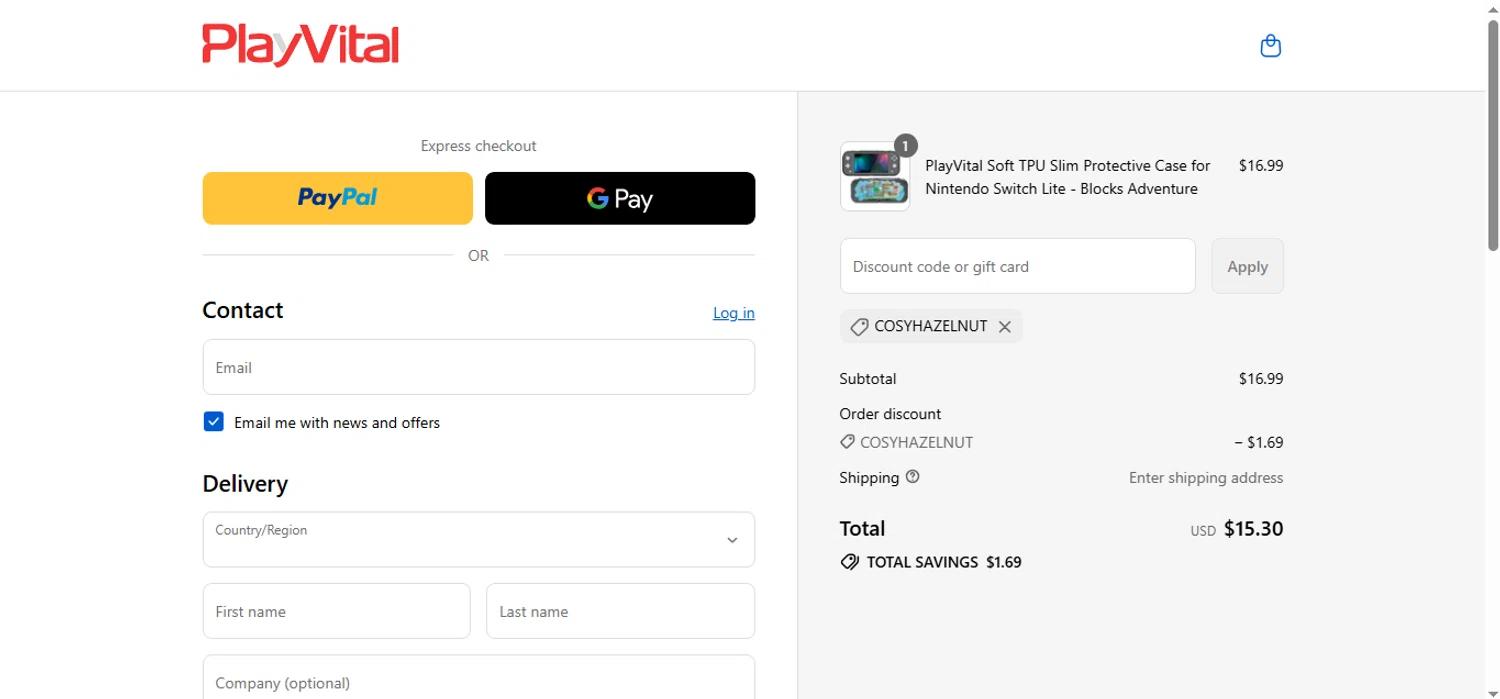Click the 'Enter shipping address' text
This screenshot has width=1500, height=699.
tap(1206, 478)
